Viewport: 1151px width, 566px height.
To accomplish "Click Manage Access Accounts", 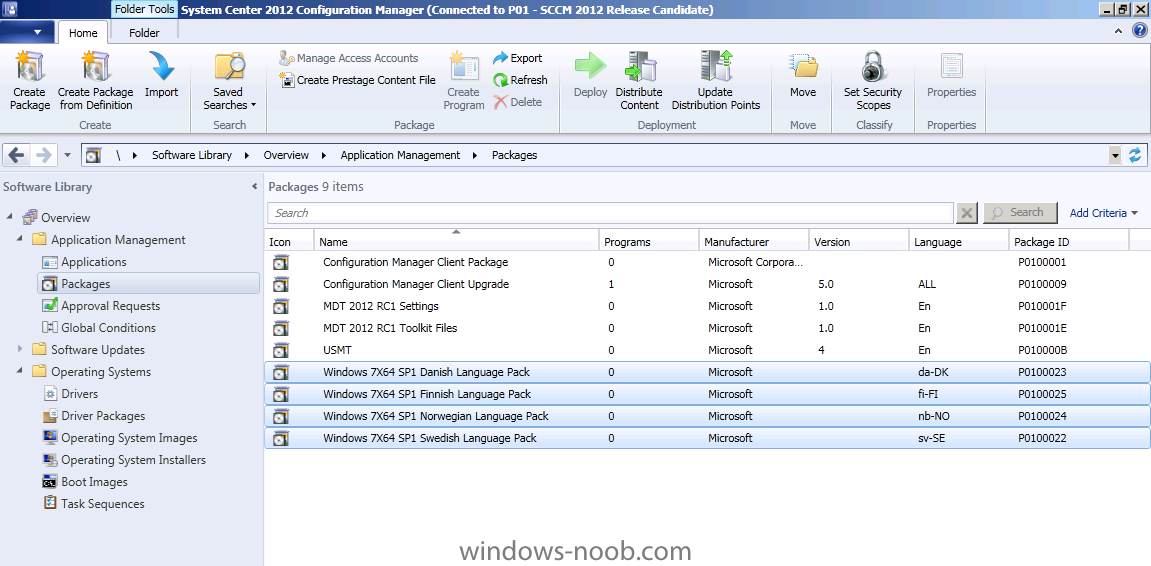I will click(349, 58).
